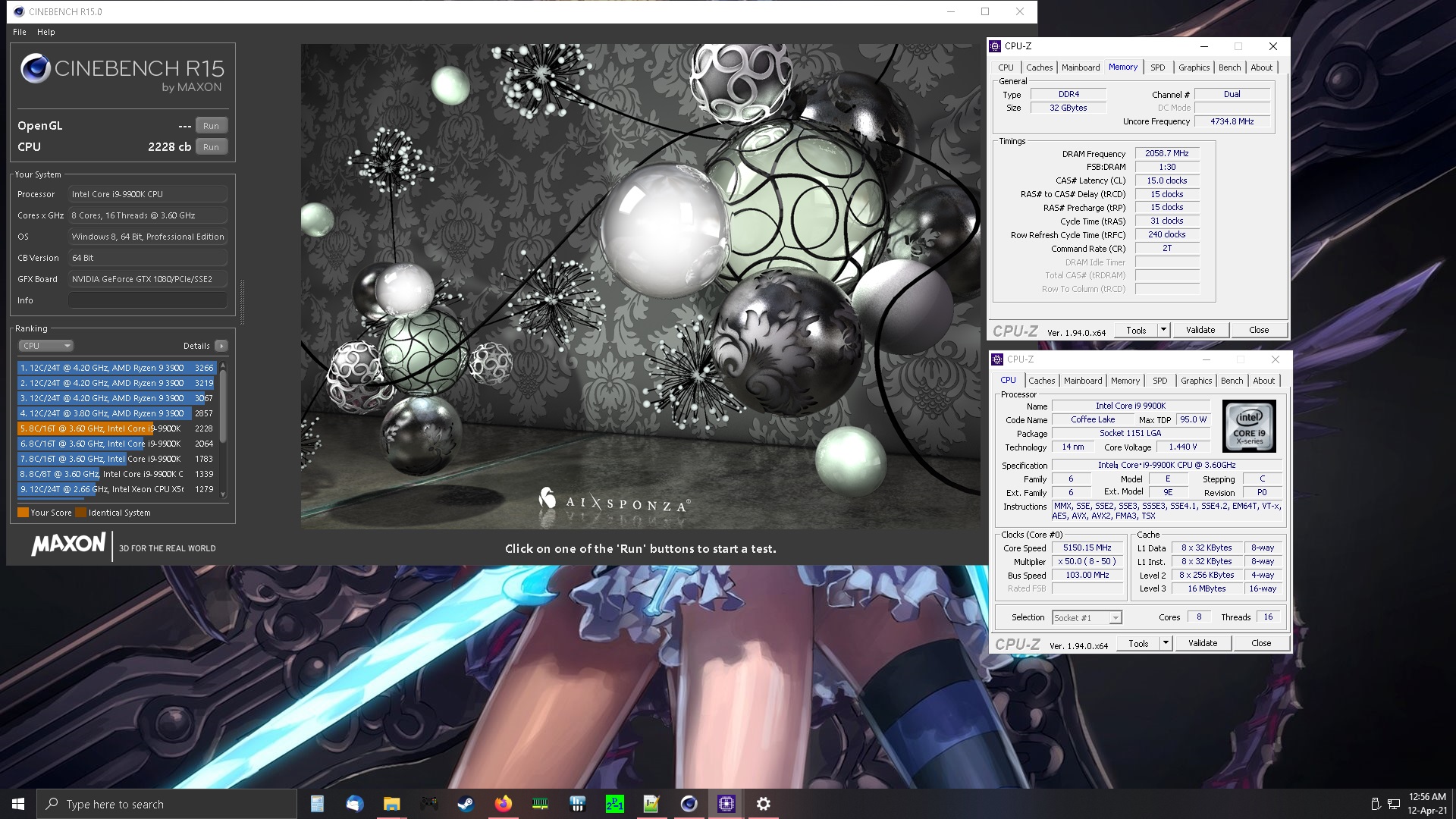The image size is (1456, 819).
Task: Switch to CPU-Z via taskbar icon
Action: [726, 804]
